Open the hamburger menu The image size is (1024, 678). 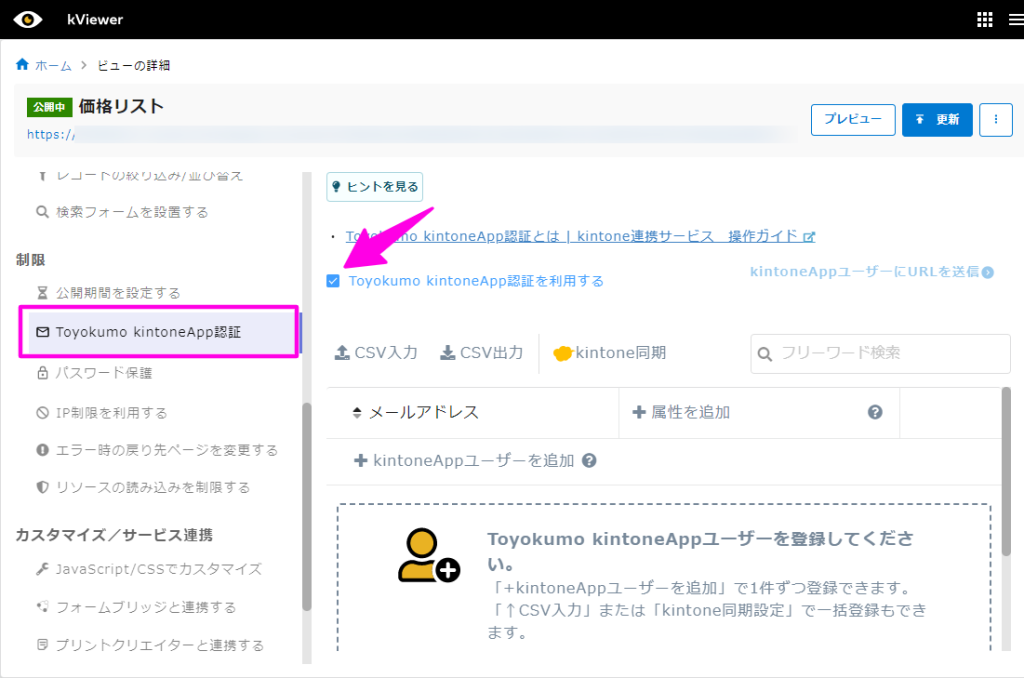point(1016,20)
